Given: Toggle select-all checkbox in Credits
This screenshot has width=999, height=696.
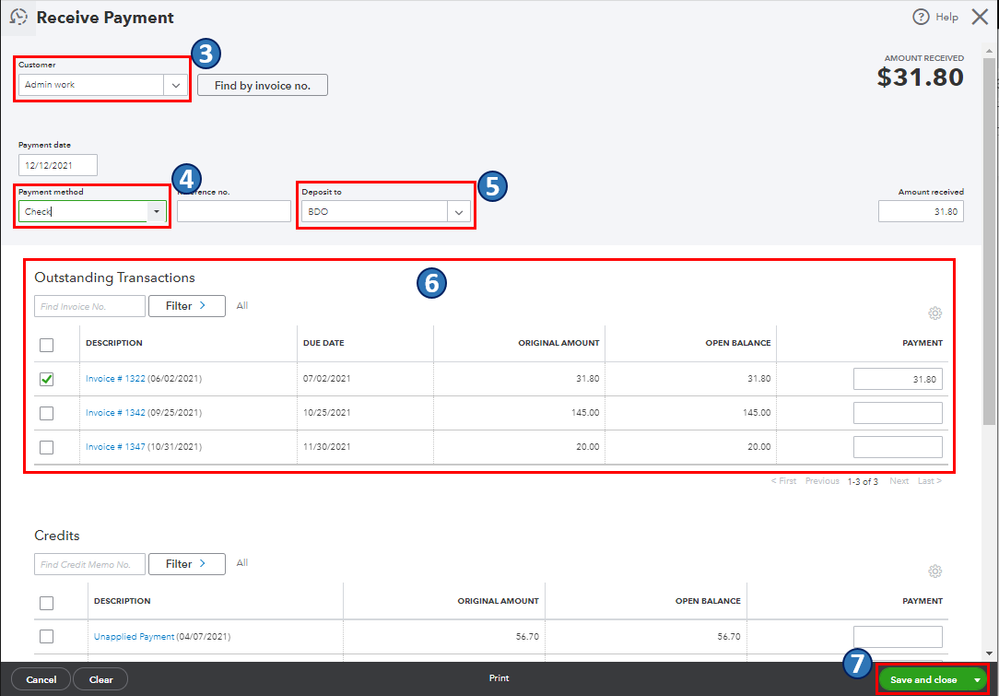Looking at the screenshot, I should (47, 603).
